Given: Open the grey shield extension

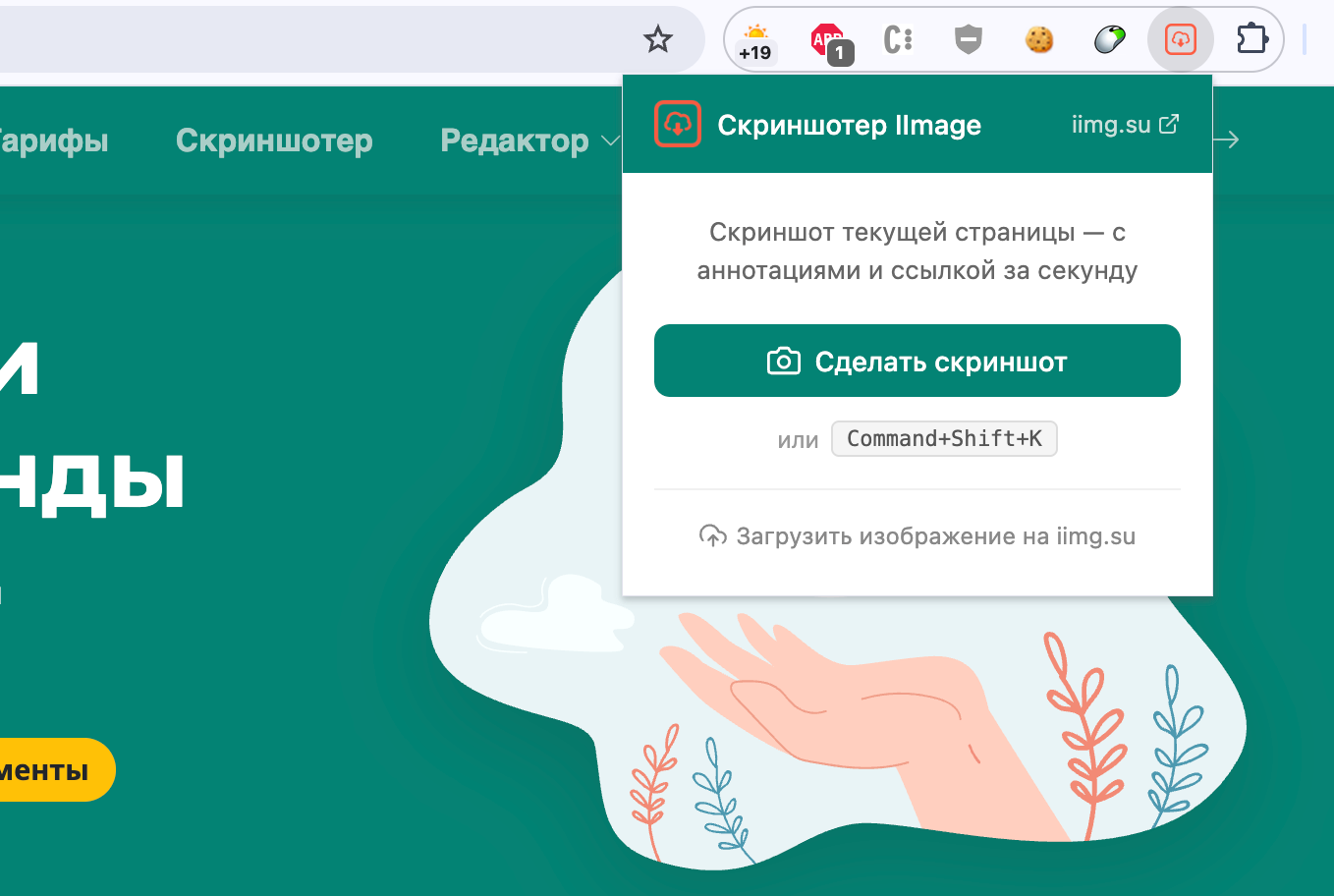Looking at the screenshot, I should coord(969,39).
